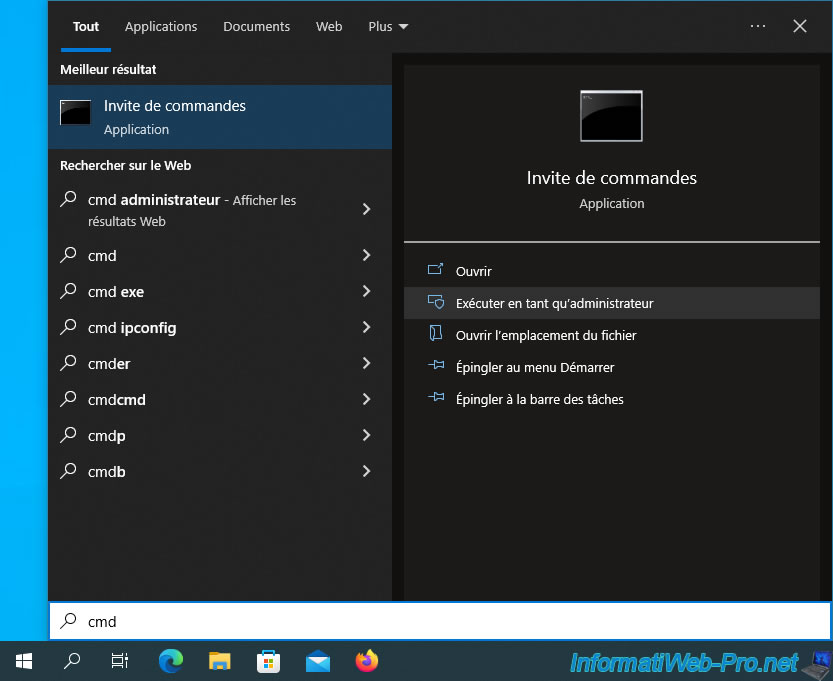
Task: Switch to the Applications tab
Action: (x=161, y=27)
